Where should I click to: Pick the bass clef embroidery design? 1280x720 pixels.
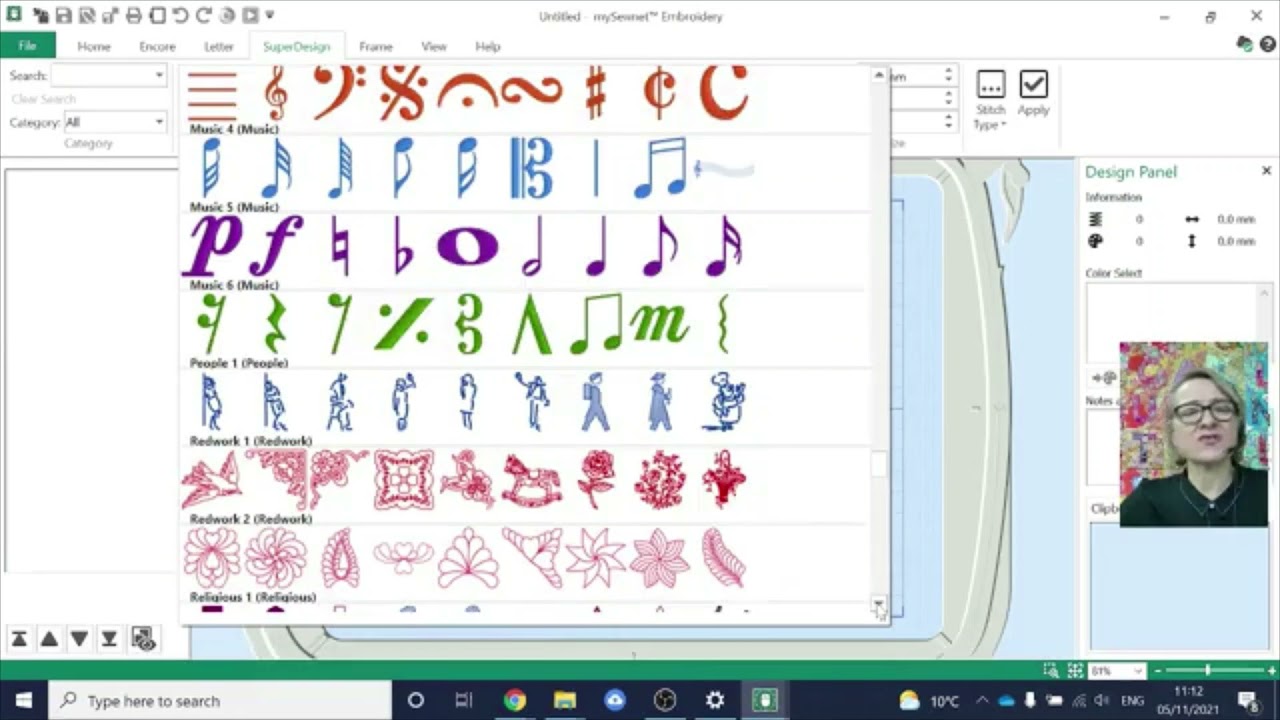(x=339, y=92)
